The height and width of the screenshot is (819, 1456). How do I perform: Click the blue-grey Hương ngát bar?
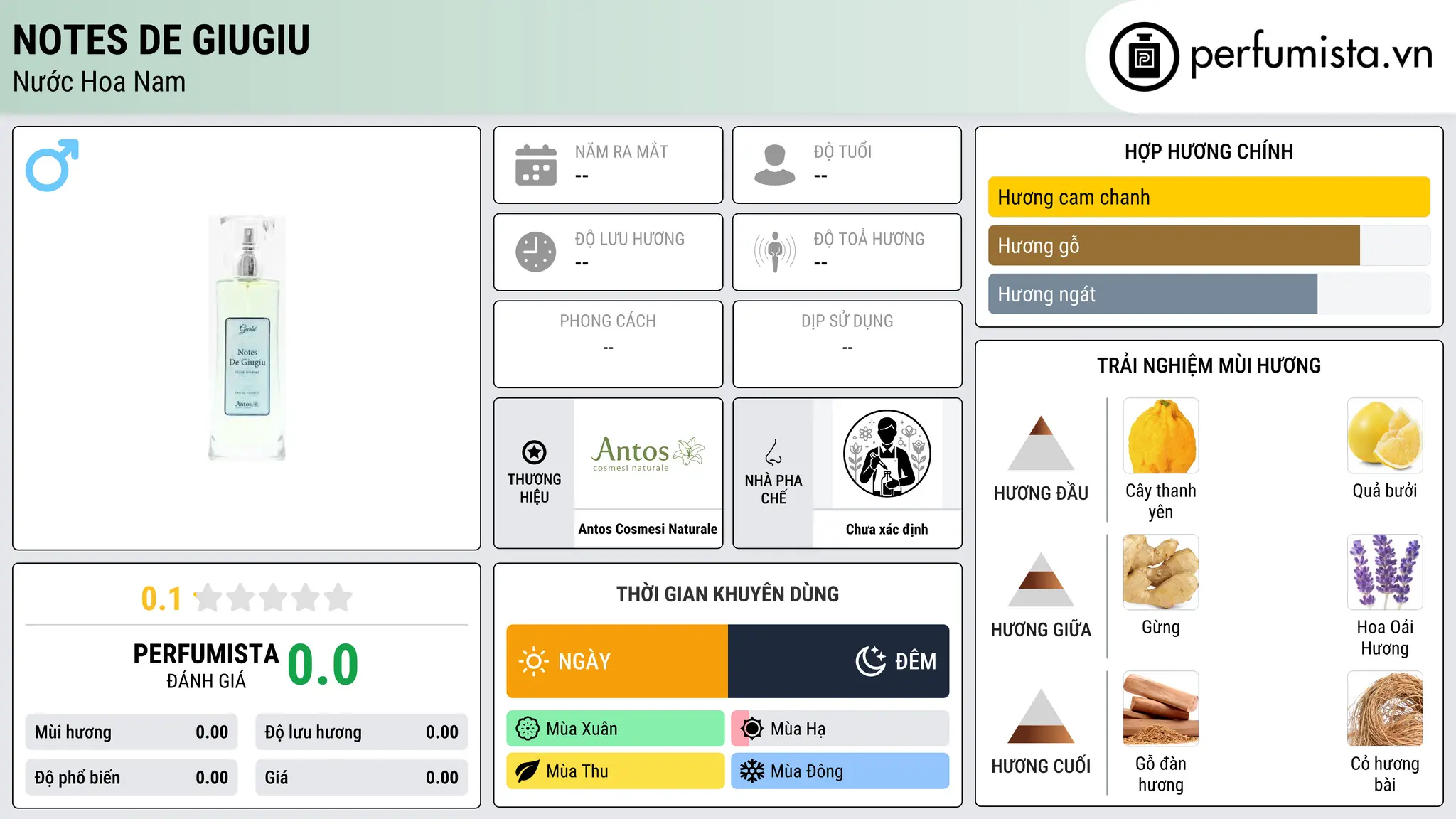coord(1152,294)
